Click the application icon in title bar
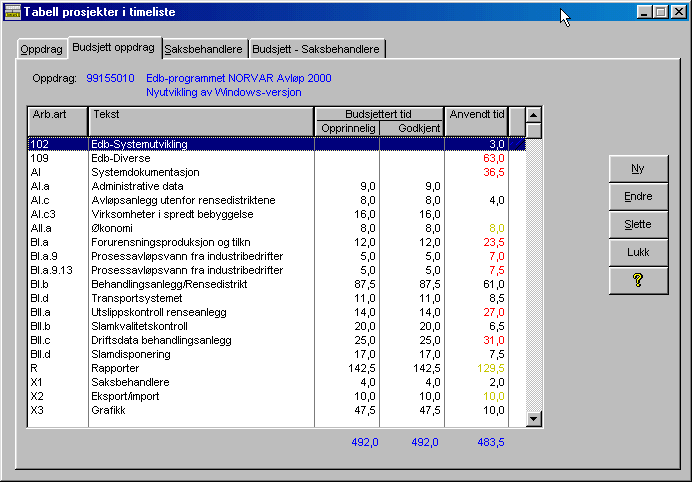692x482 pixels. (12, 12)
